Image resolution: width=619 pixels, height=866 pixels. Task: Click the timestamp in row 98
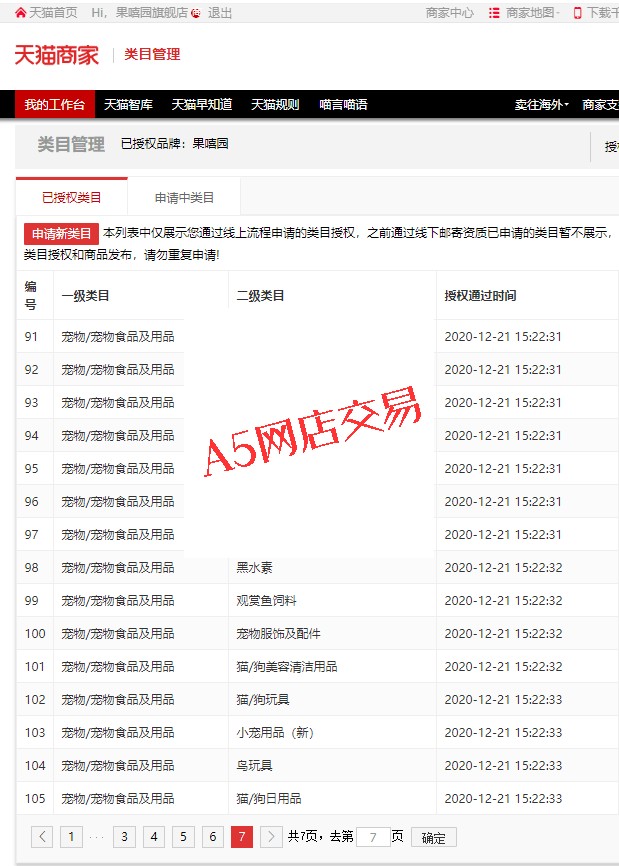click(x=503, y=567)
